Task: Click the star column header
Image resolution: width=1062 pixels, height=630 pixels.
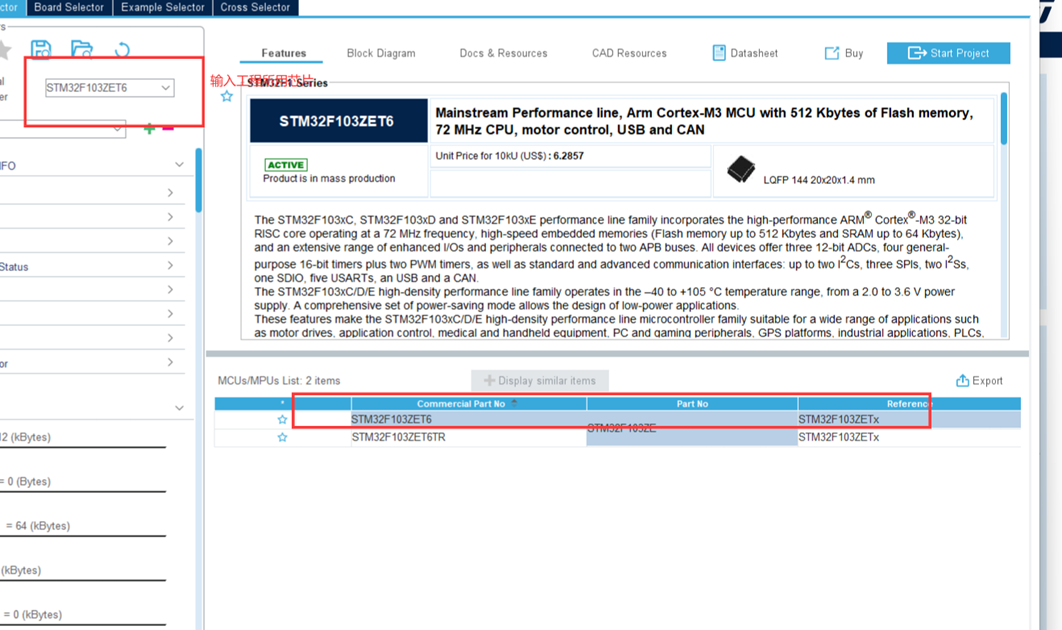Action: [x=282, y=404]
